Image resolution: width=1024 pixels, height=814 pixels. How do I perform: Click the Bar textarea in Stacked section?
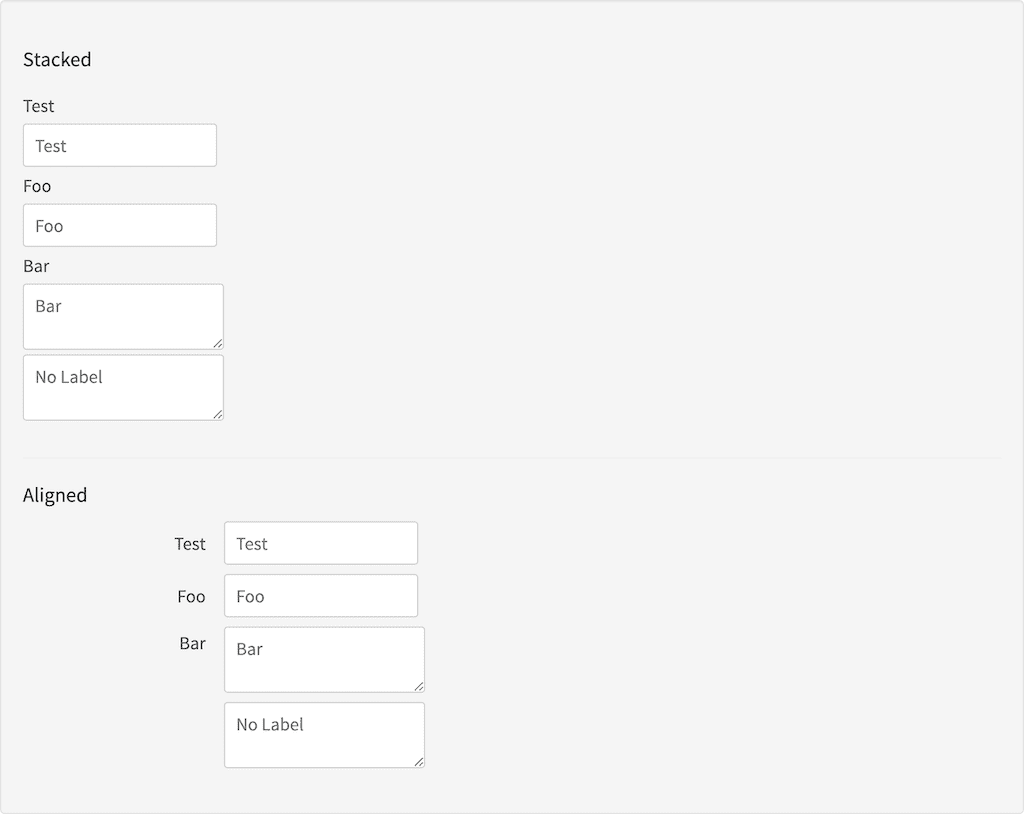pyautogui.click(x=122, y=316)
